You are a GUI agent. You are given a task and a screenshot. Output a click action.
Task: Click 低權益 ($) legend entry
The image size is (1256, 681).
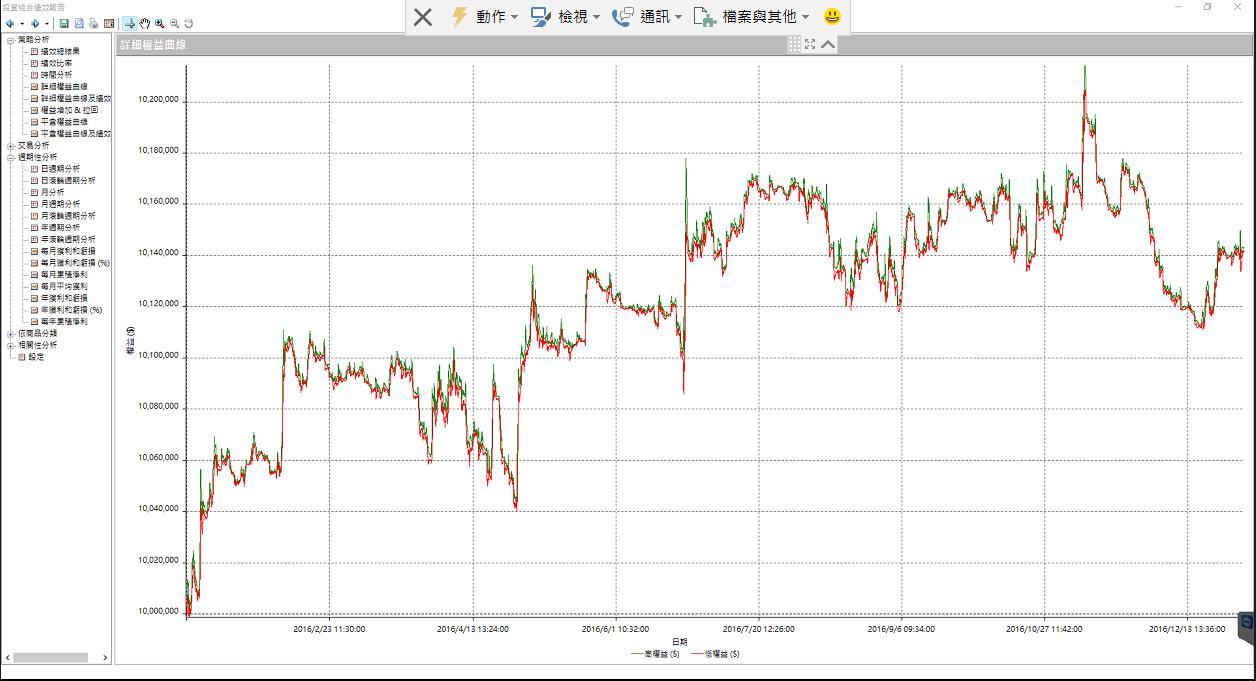coord(715,654)
